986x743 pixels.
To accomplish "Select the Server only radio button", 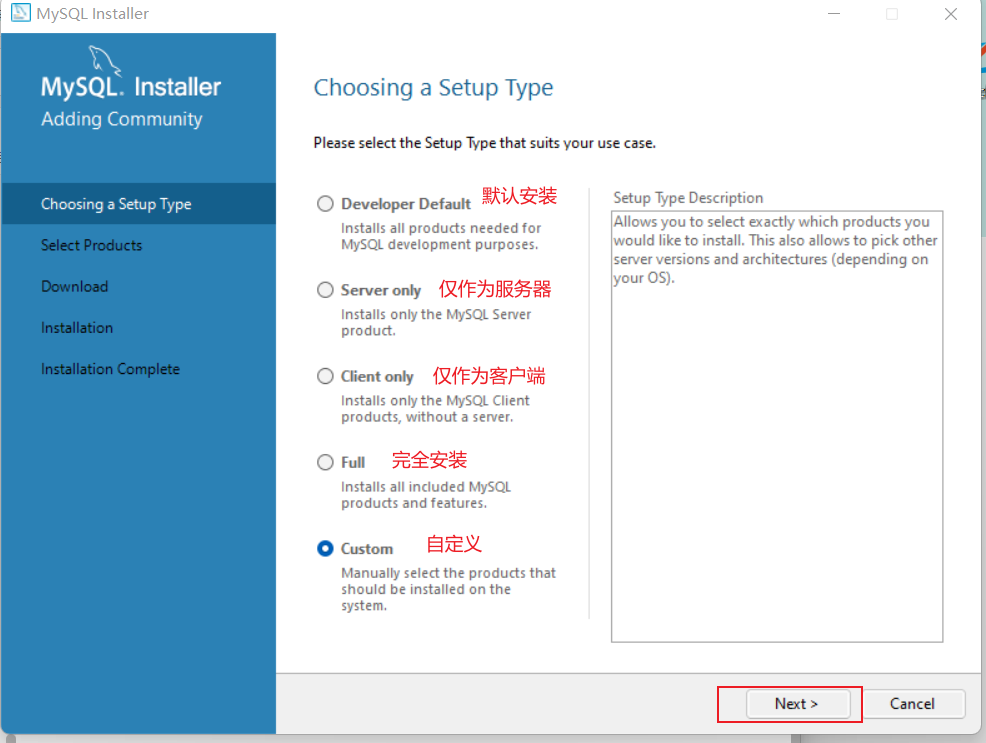I will click(325, 290).
